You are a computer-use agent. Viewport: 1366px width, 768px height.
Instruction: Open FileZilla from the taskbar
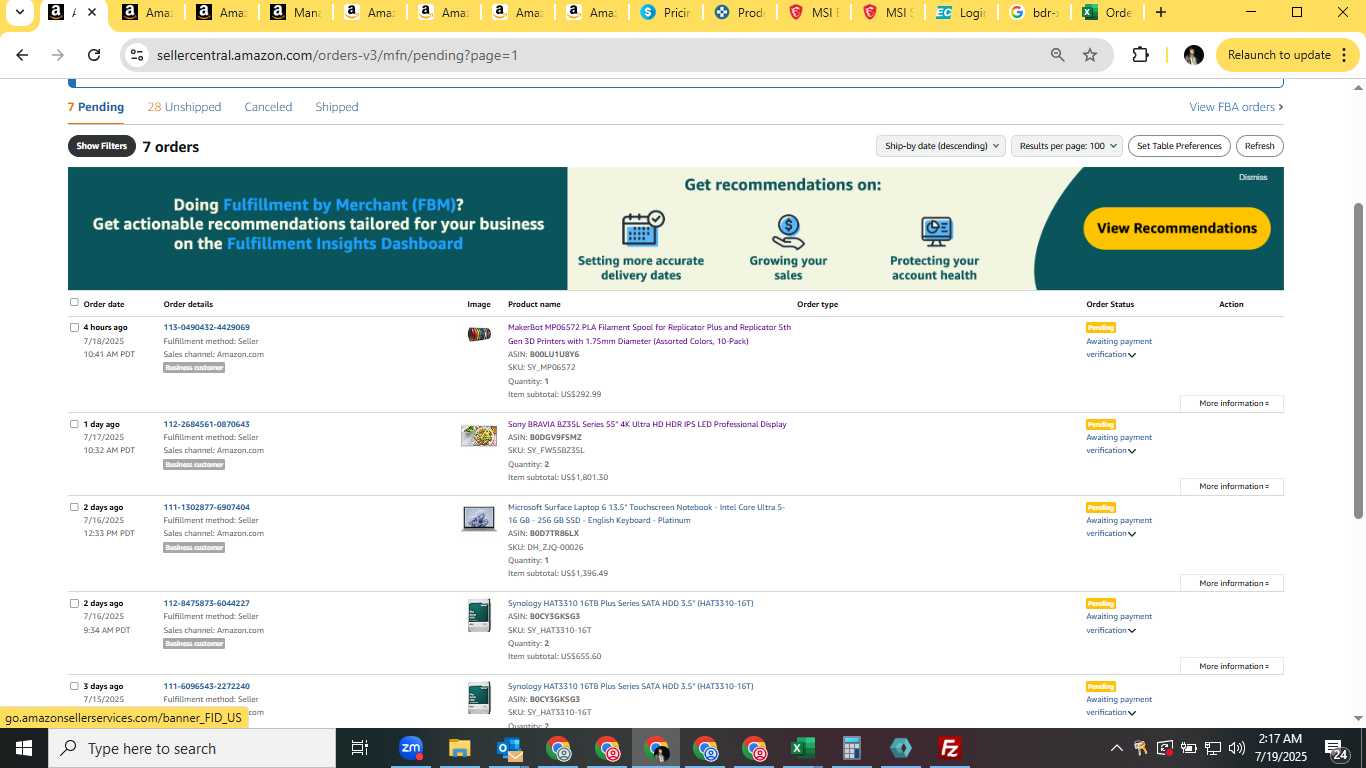pyautogui.click(x=950, y=748)
